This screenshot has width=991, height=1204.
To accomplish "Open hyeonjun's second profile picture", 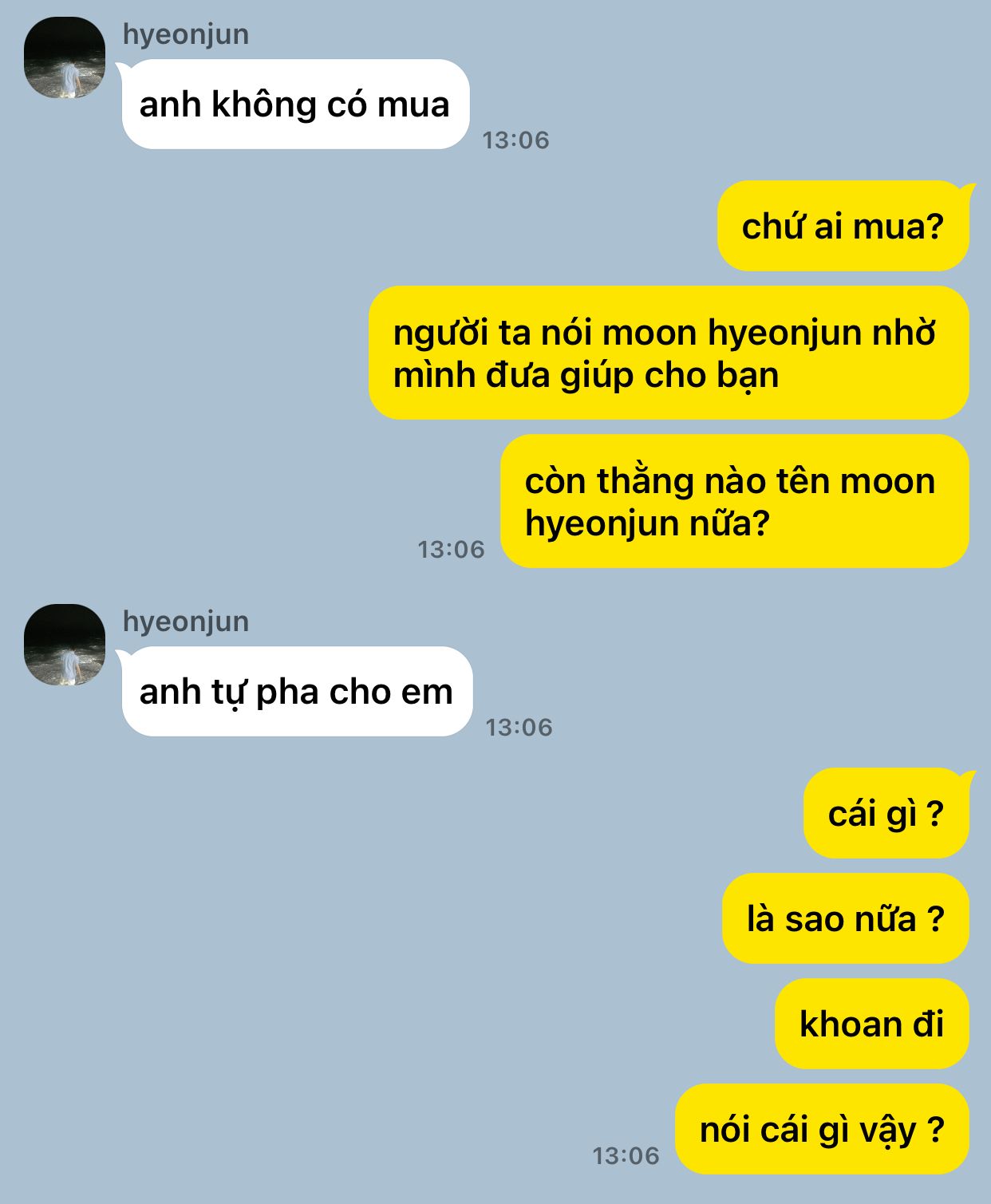I will [65, 645].
